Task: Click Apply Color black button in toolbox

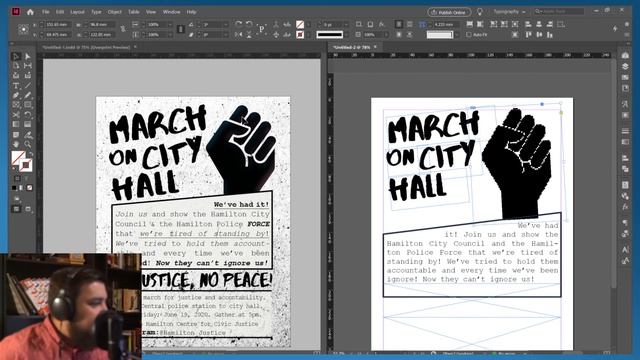Action: click(14, 188)
